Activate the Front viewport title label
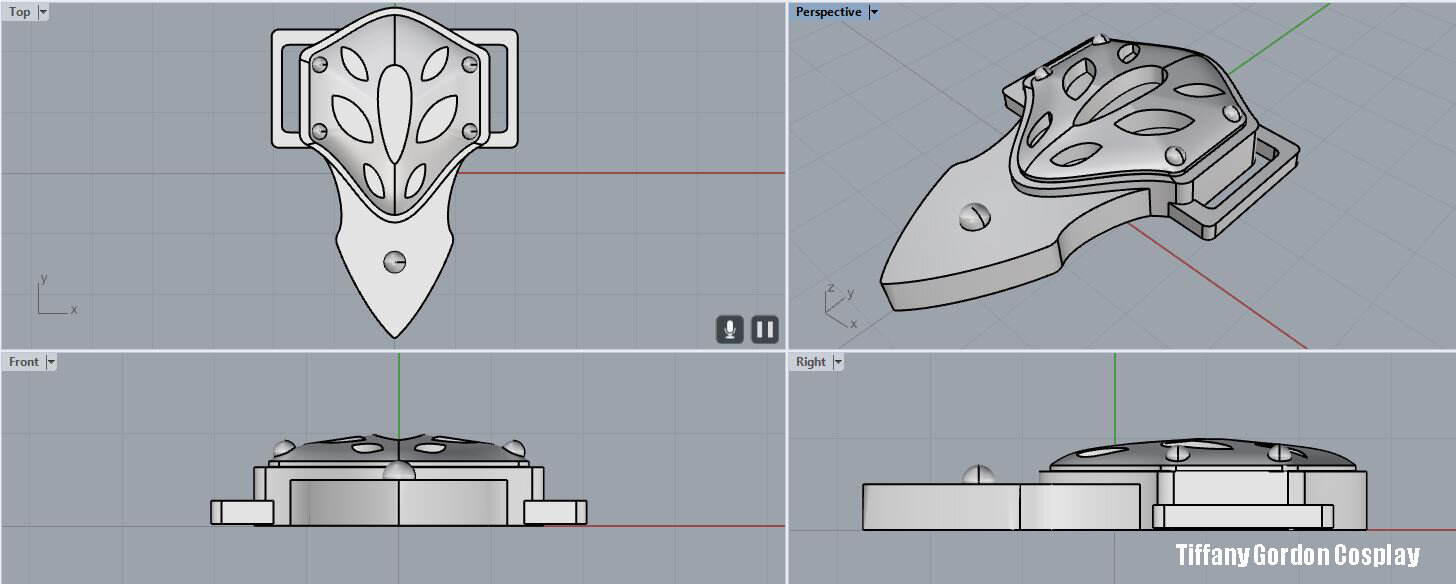1456x584 pixels. [x=24, y=362]
